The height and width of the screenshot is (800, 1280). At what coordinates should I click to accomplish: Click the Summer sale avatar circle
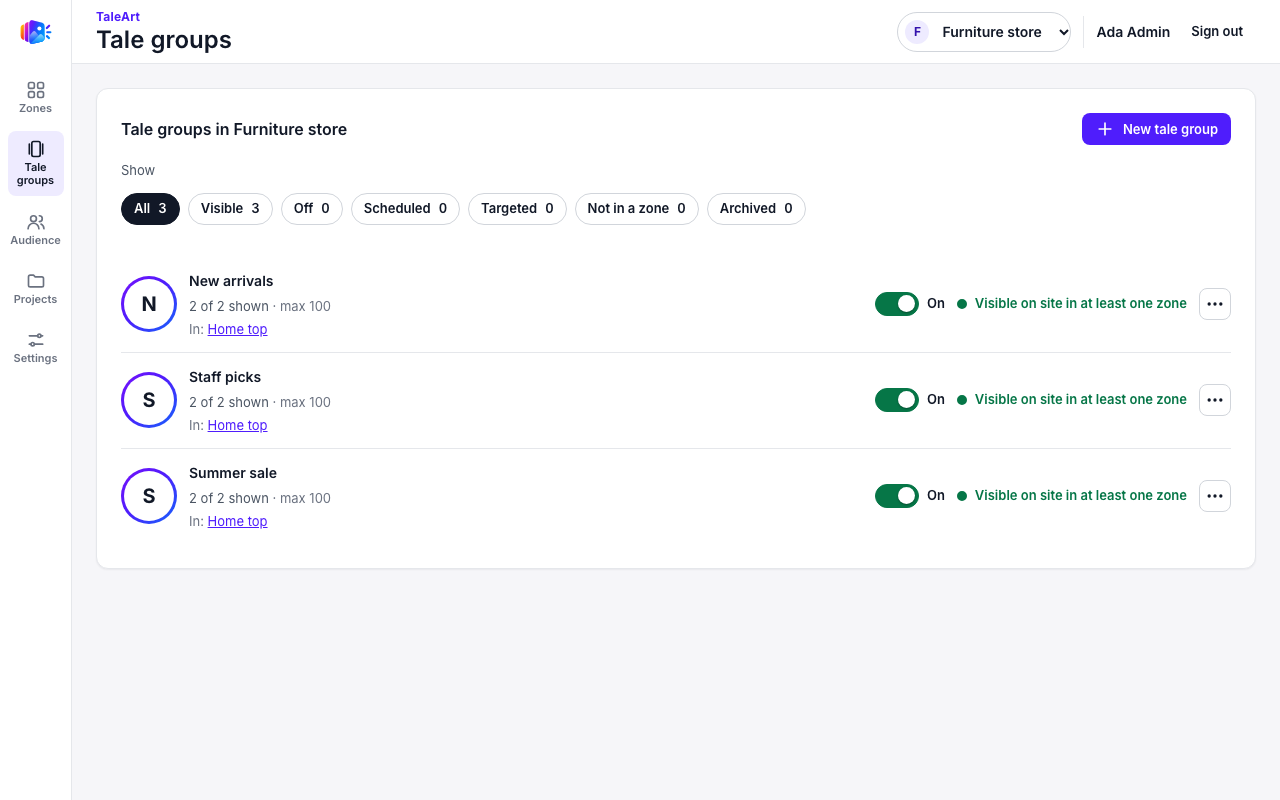(149, 496)
